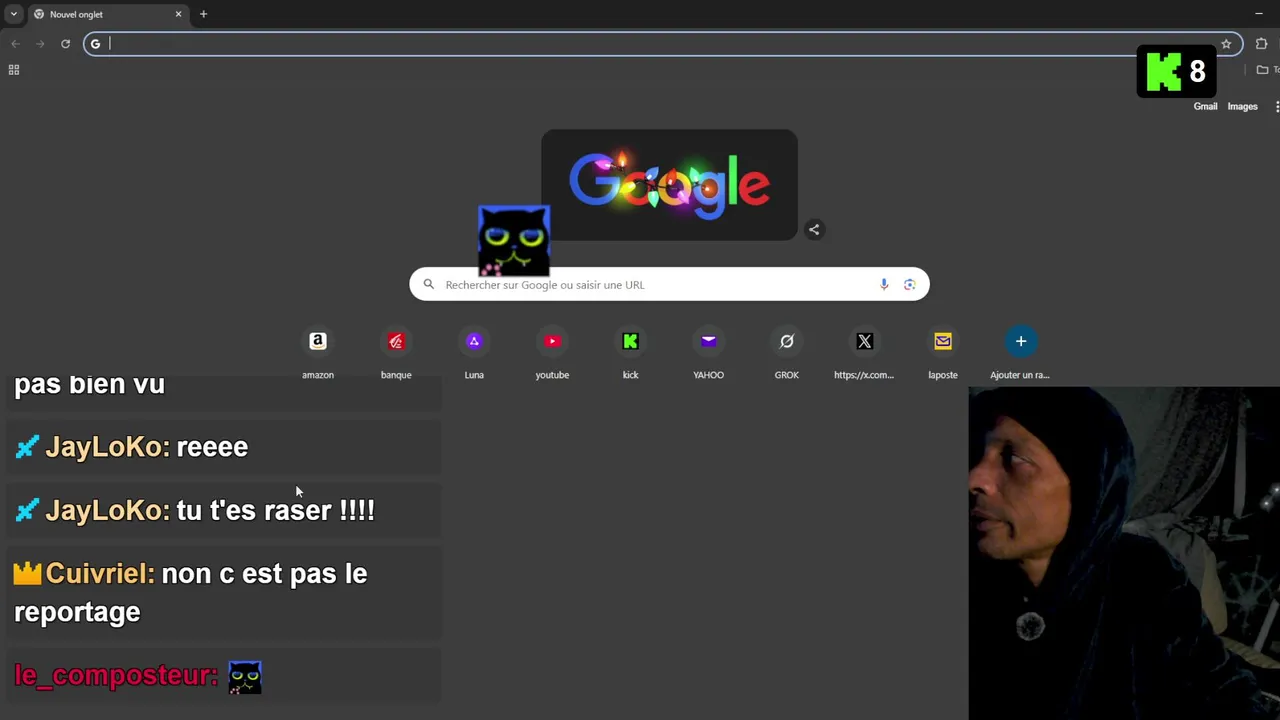
Task: Open the apps grid in bookmarks bar
Action: coord(14,70)
